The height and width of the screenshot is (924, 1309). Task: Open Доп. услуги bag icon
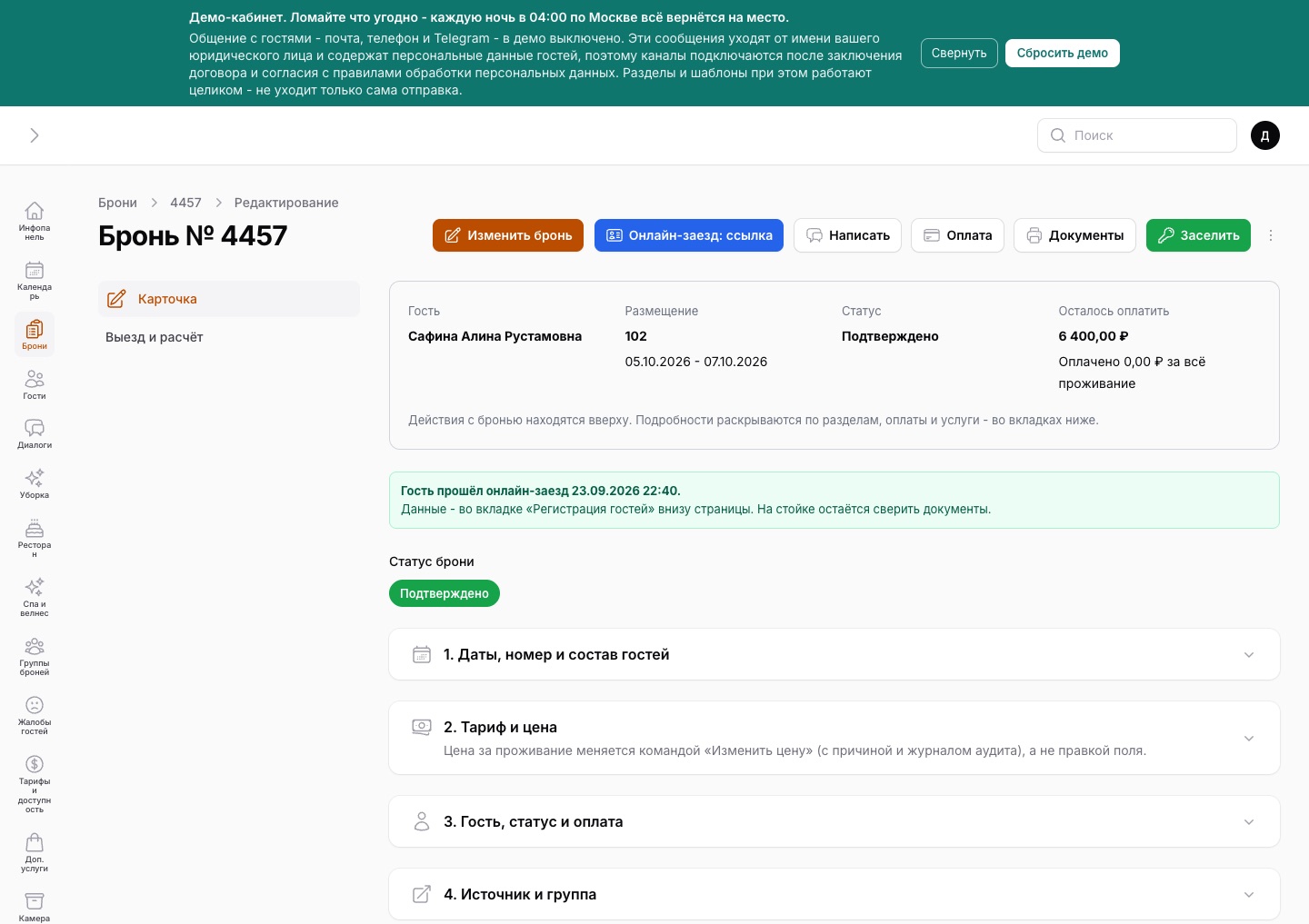[35, 852]
